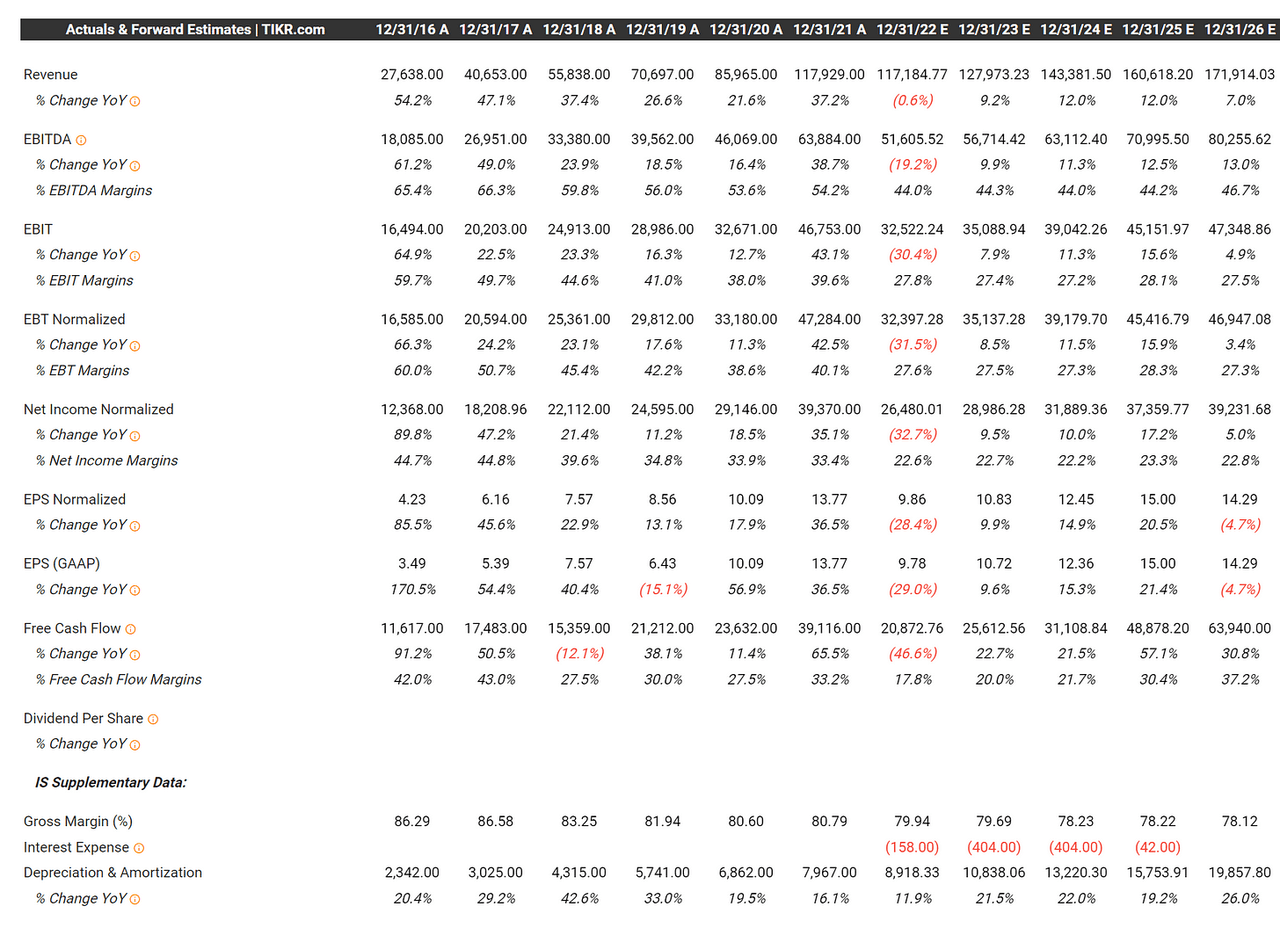
Task: Click Interest Expense value (158.00)
Action: (x=912, y=847)
